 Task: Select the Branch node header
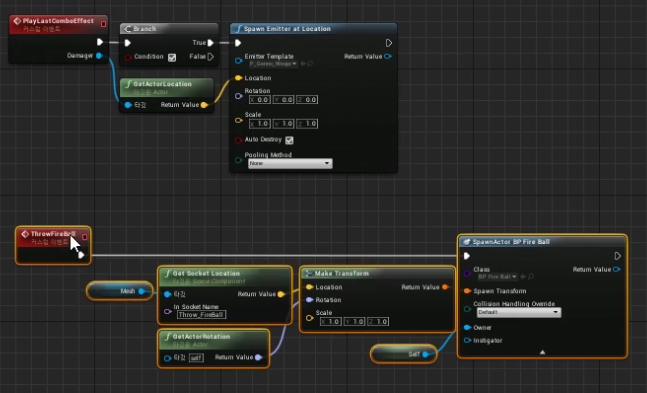point(169,28)
